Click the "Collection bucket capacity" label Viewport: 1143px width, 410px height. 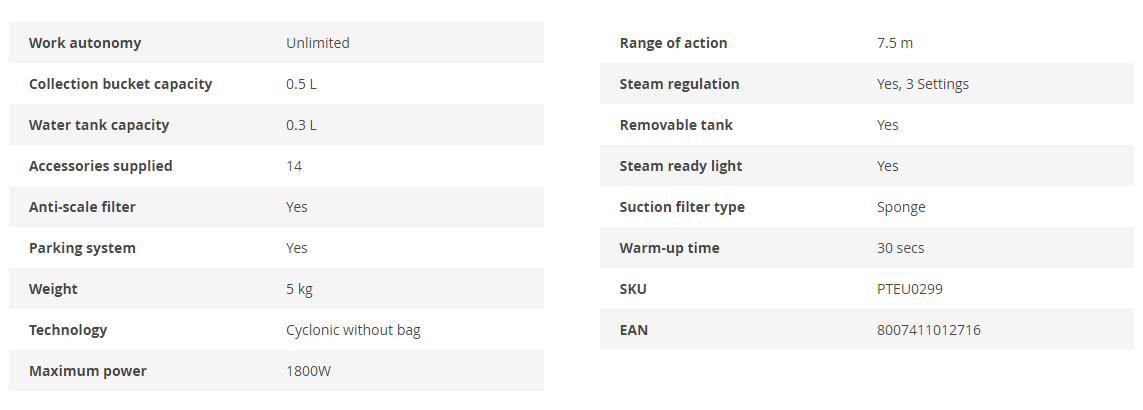click(x=120, y=84)
